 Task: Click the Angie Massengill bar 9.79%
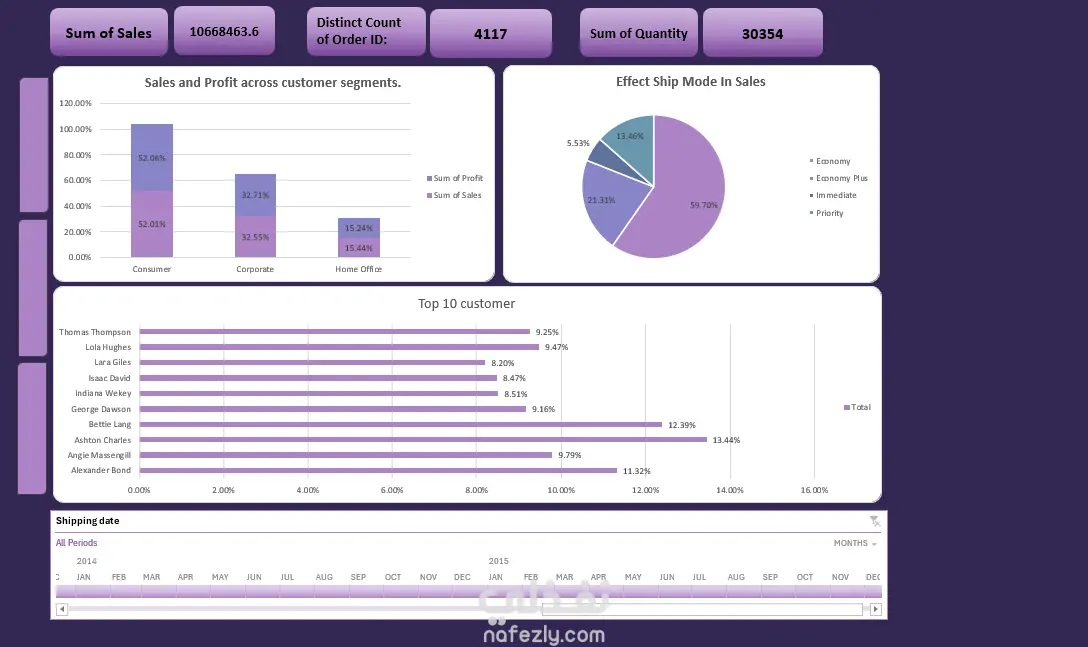[x=346, y=455]
